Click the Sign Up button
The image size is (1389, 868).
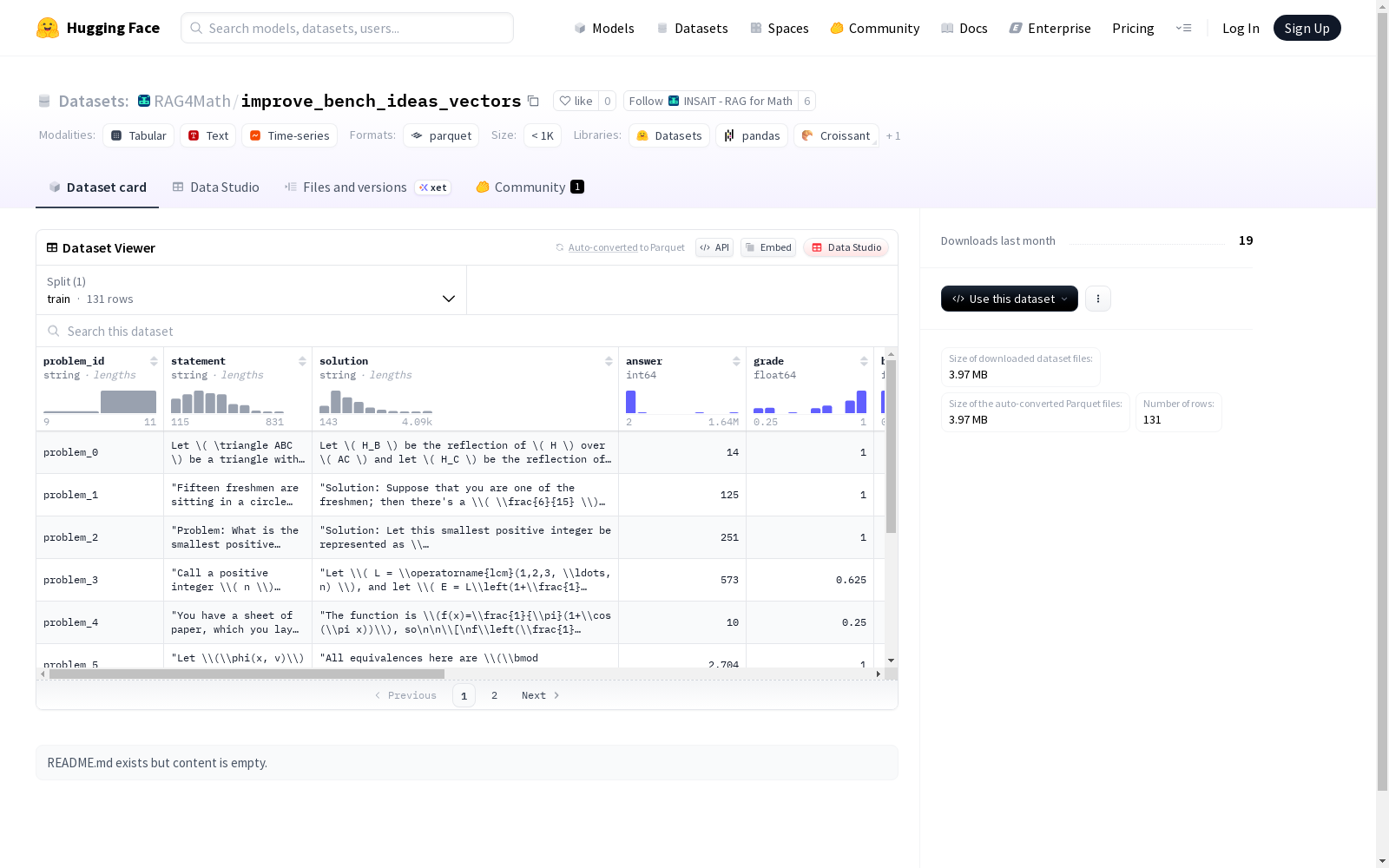tap(1307, 28)
